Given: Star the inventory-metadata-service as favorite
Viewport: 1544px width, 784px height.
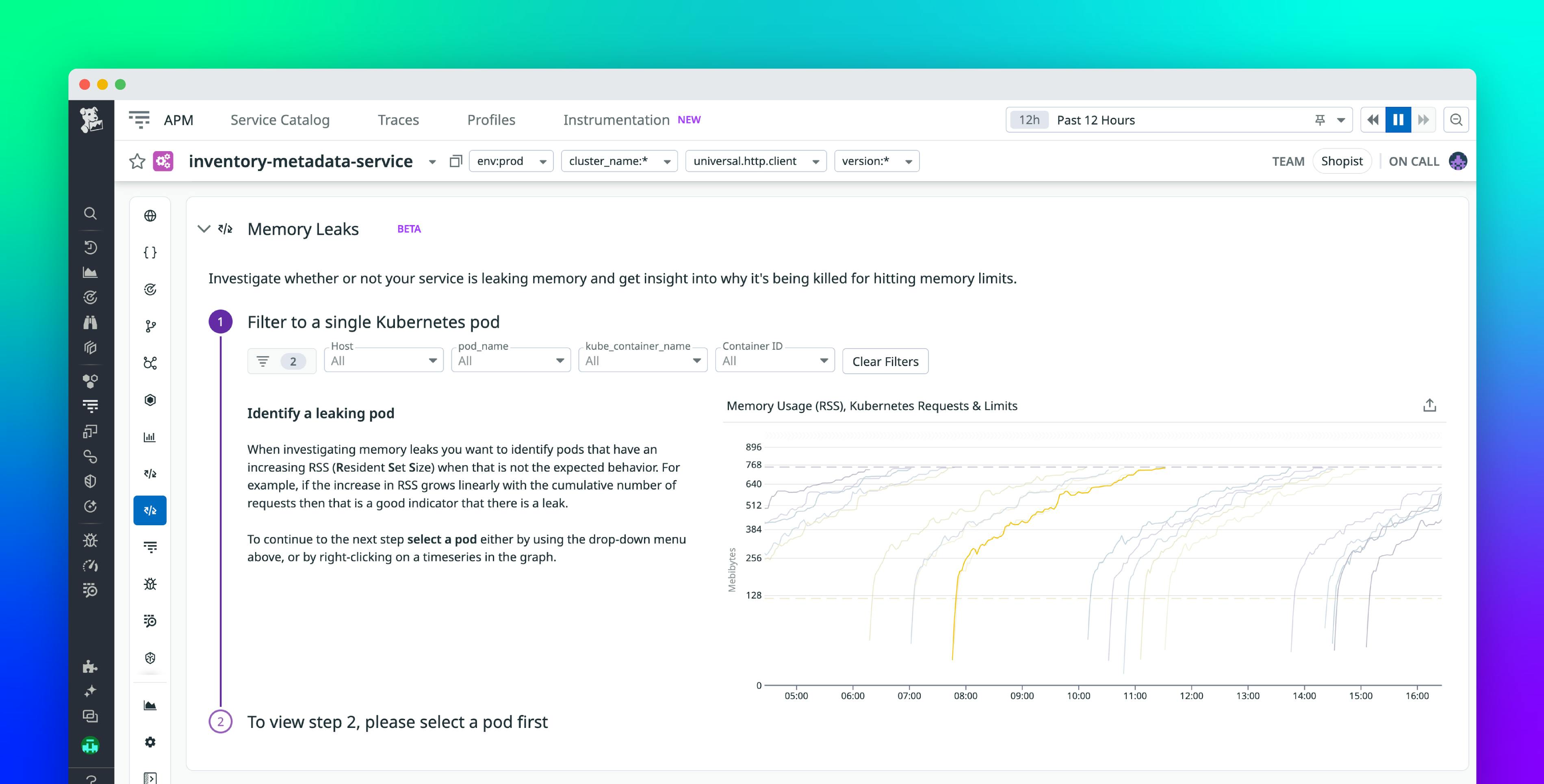Looking at the screenshot, I should (137, 160).
